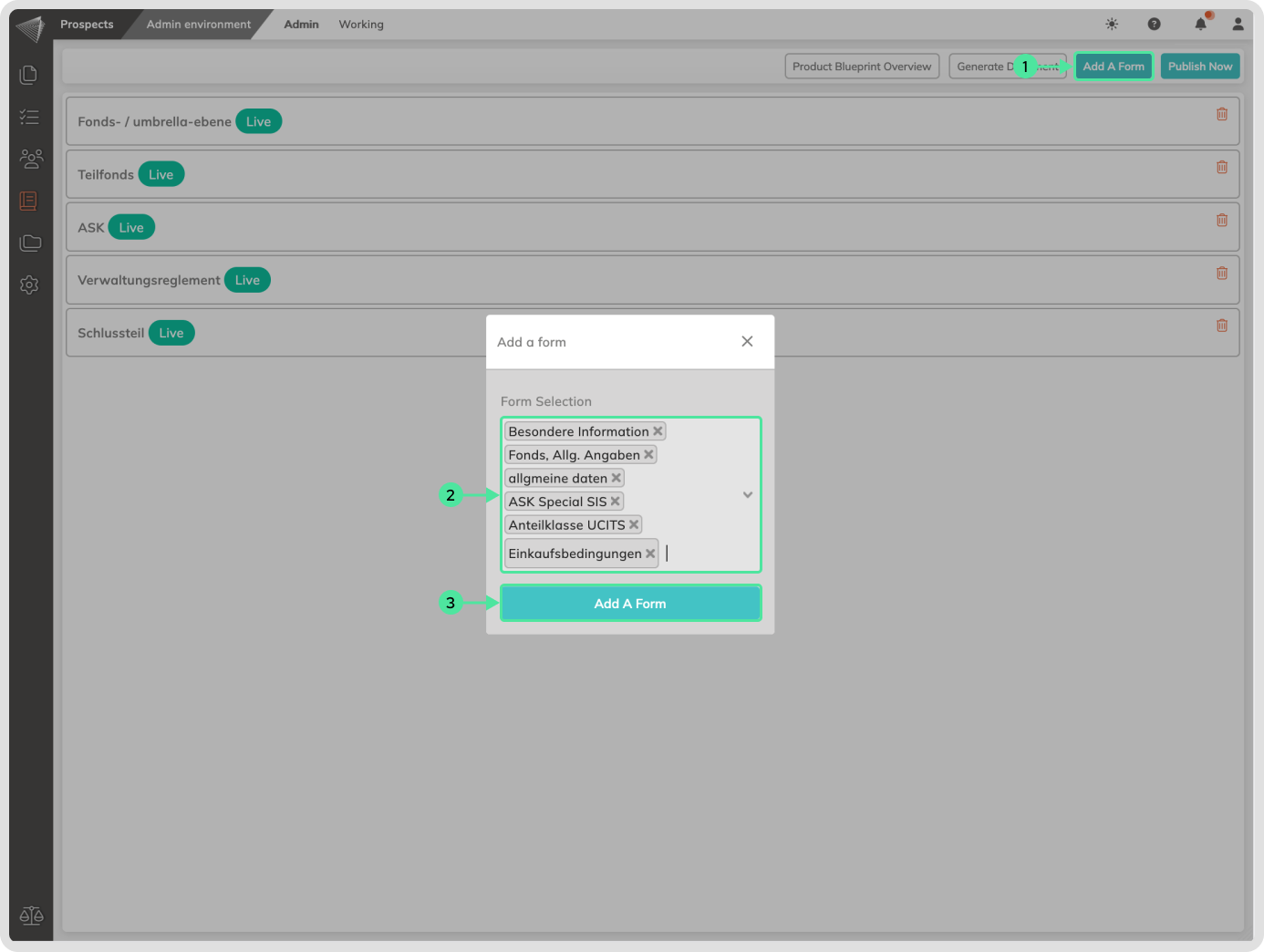
Task: Delete the Teilfonds form via trash icon
Action: [x=1221, y=167]
